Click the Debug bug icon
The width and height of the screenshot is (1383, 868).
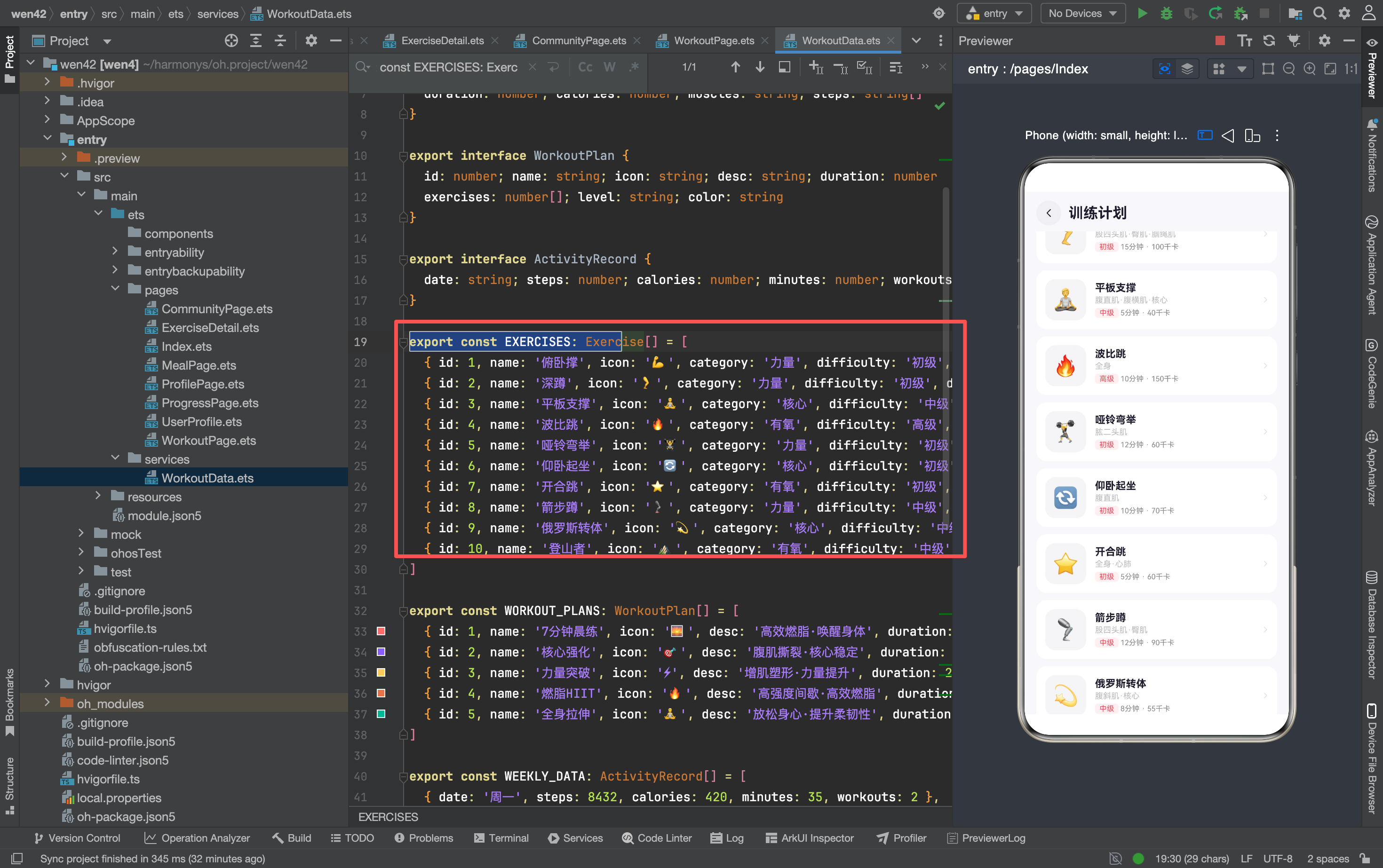coord(1167,13)
